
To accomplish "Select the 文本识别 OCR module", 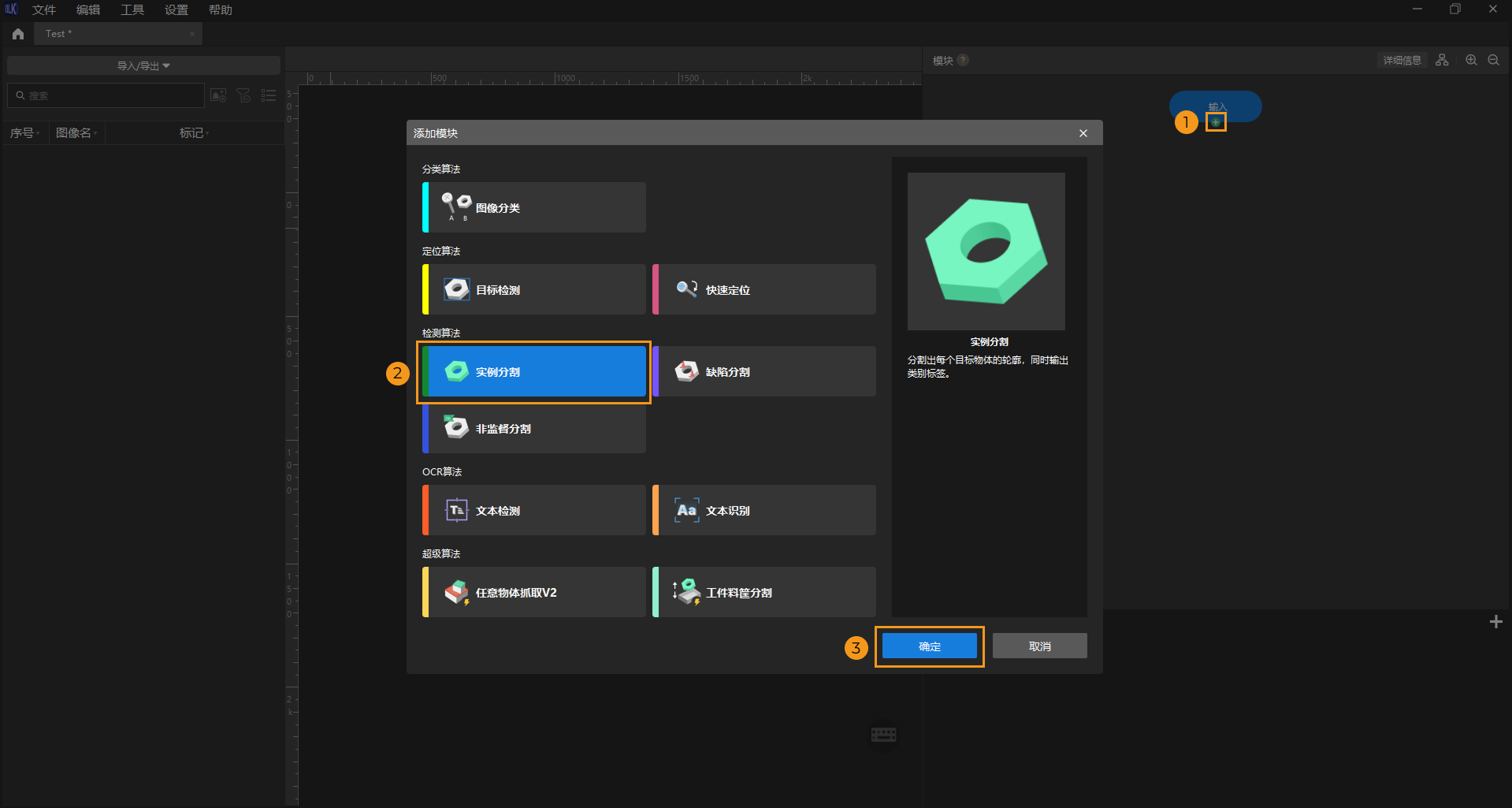I will pyautogui.click(x=764, y=510).
